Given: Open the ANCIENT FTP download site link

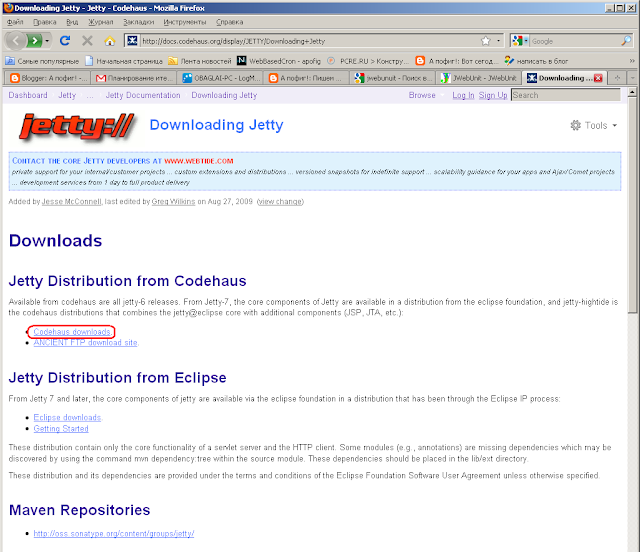Looking at the screenshot, I should (x=85, y=343).
